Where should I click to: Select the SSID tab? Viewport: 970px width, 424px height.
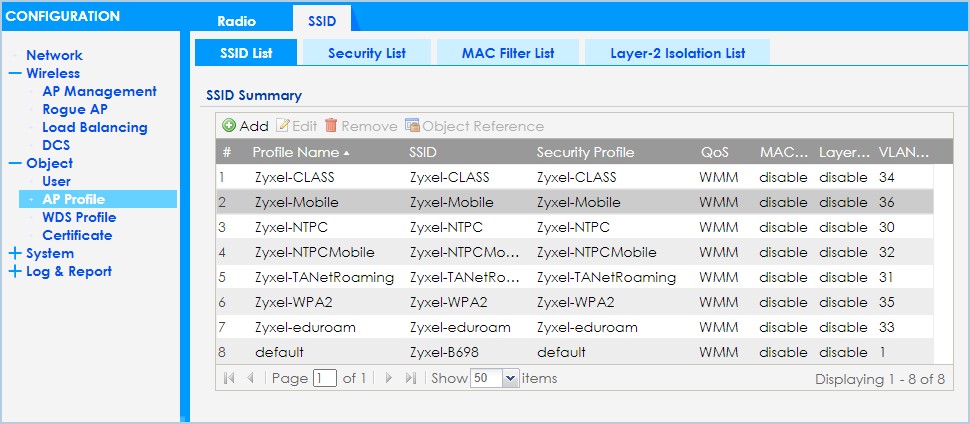pyautogui.click(x=322, y=21)
